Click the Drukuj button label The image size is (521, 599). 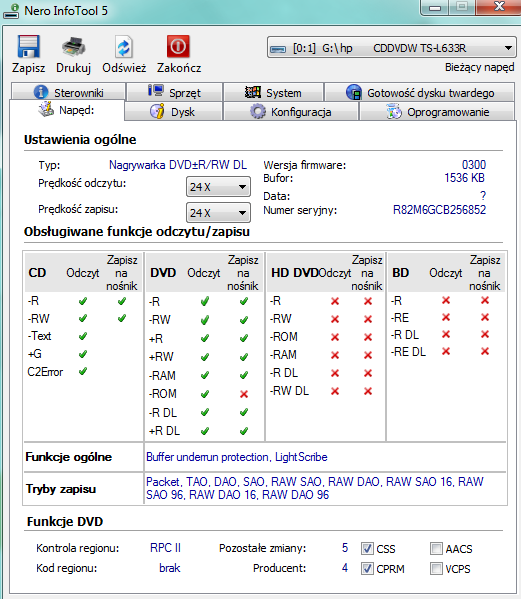pos(73,68)
